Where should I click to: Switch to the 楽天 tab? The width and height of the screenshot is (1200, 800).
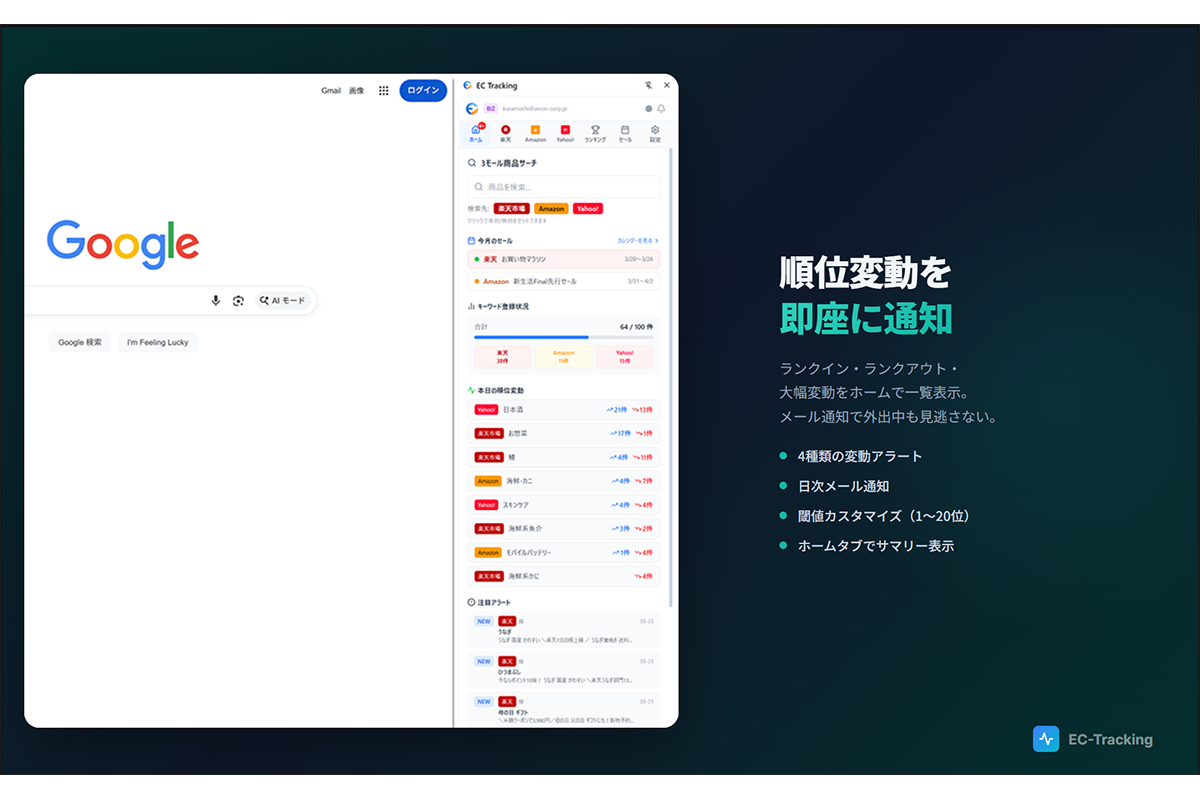505,134
